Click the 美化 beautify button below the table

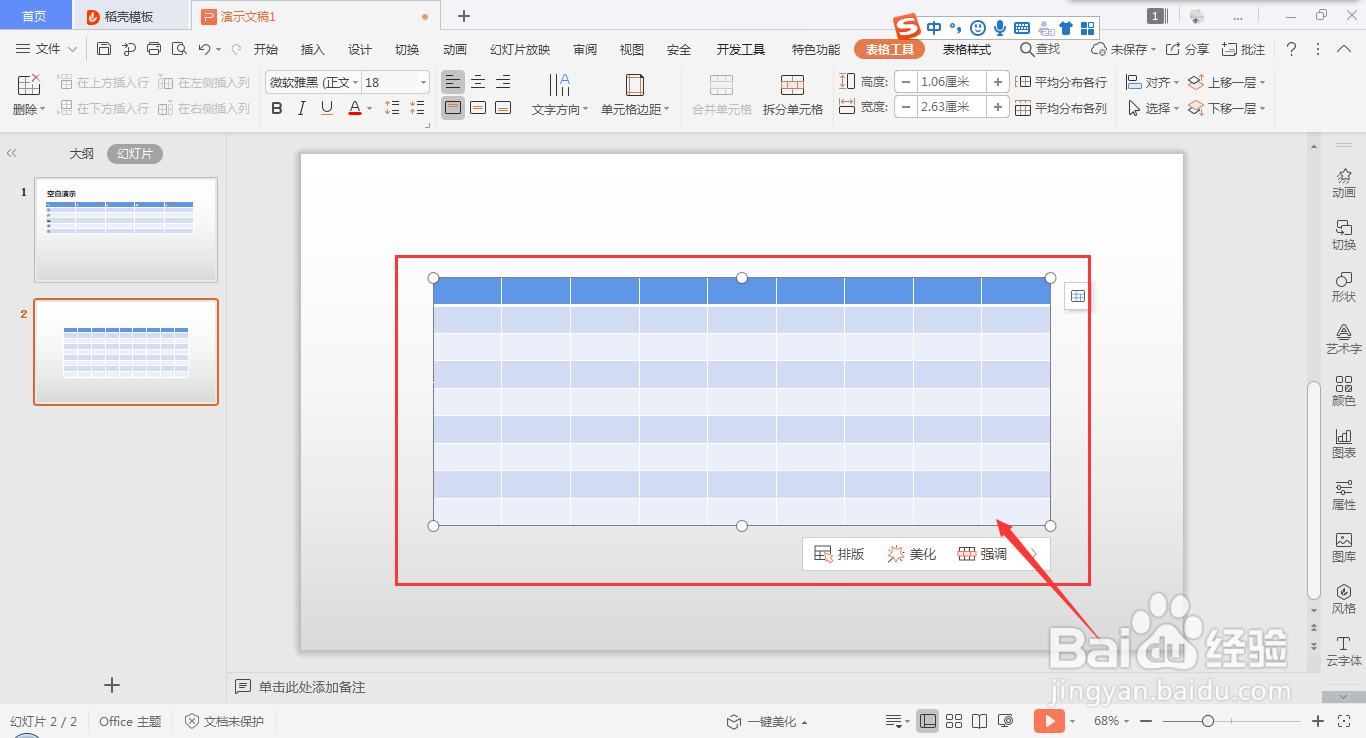(x=911, y=553)
